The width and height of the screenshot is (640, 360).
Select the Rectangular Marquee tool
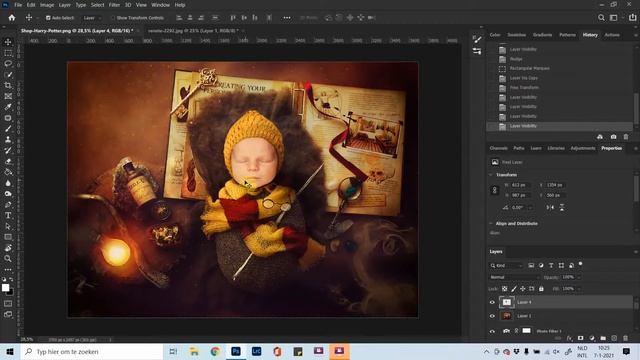click(8, 53)
